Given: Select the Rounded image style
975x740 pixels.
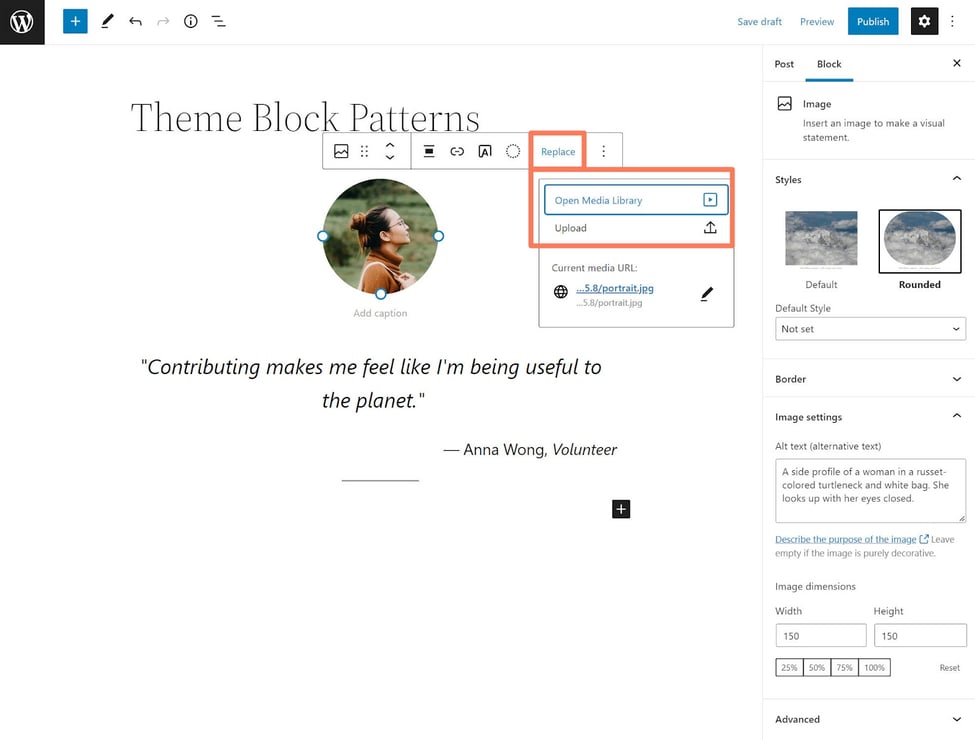Looking at the screenshot, I should [x=918, y=241].
